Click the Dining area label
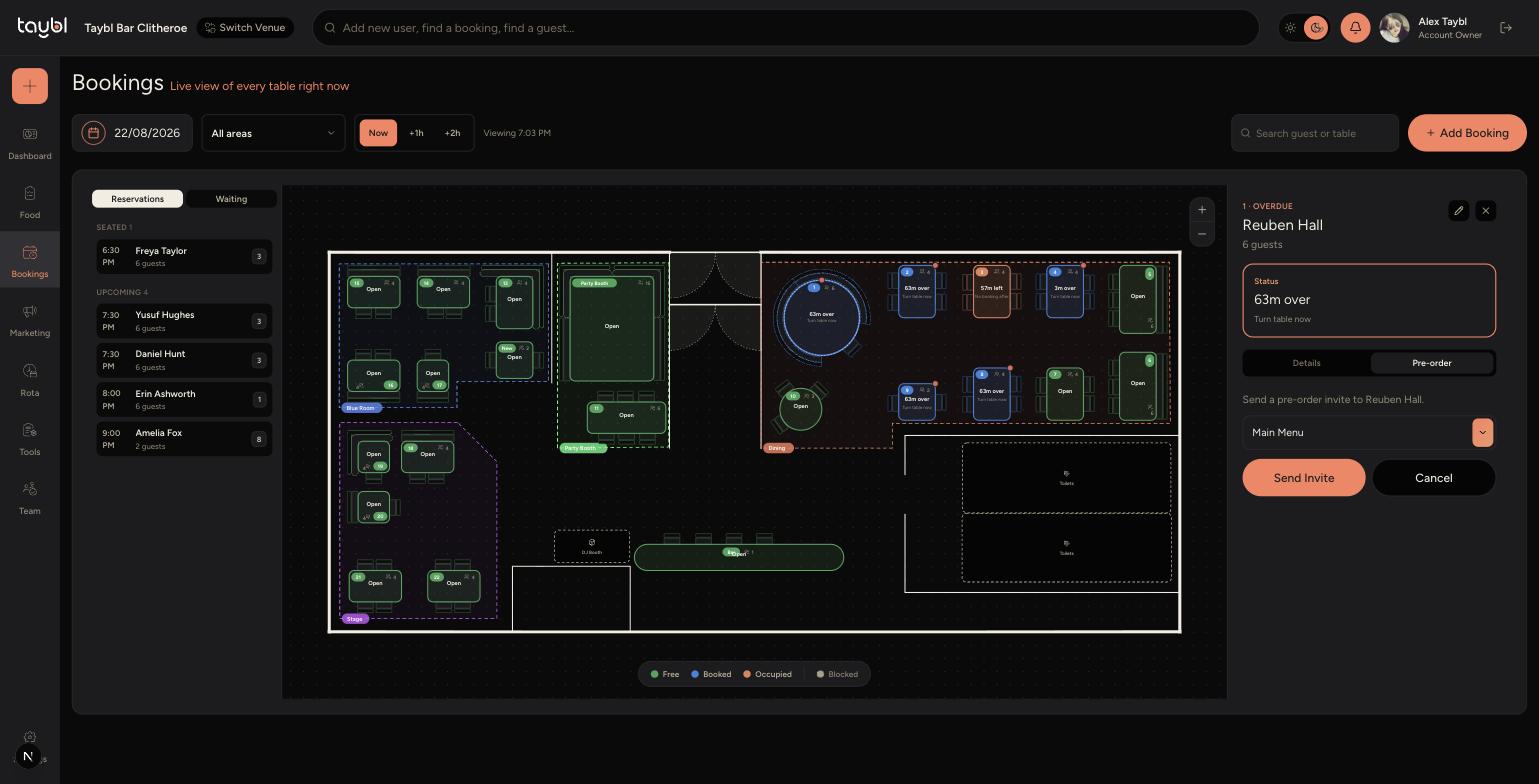 [778, 448]
